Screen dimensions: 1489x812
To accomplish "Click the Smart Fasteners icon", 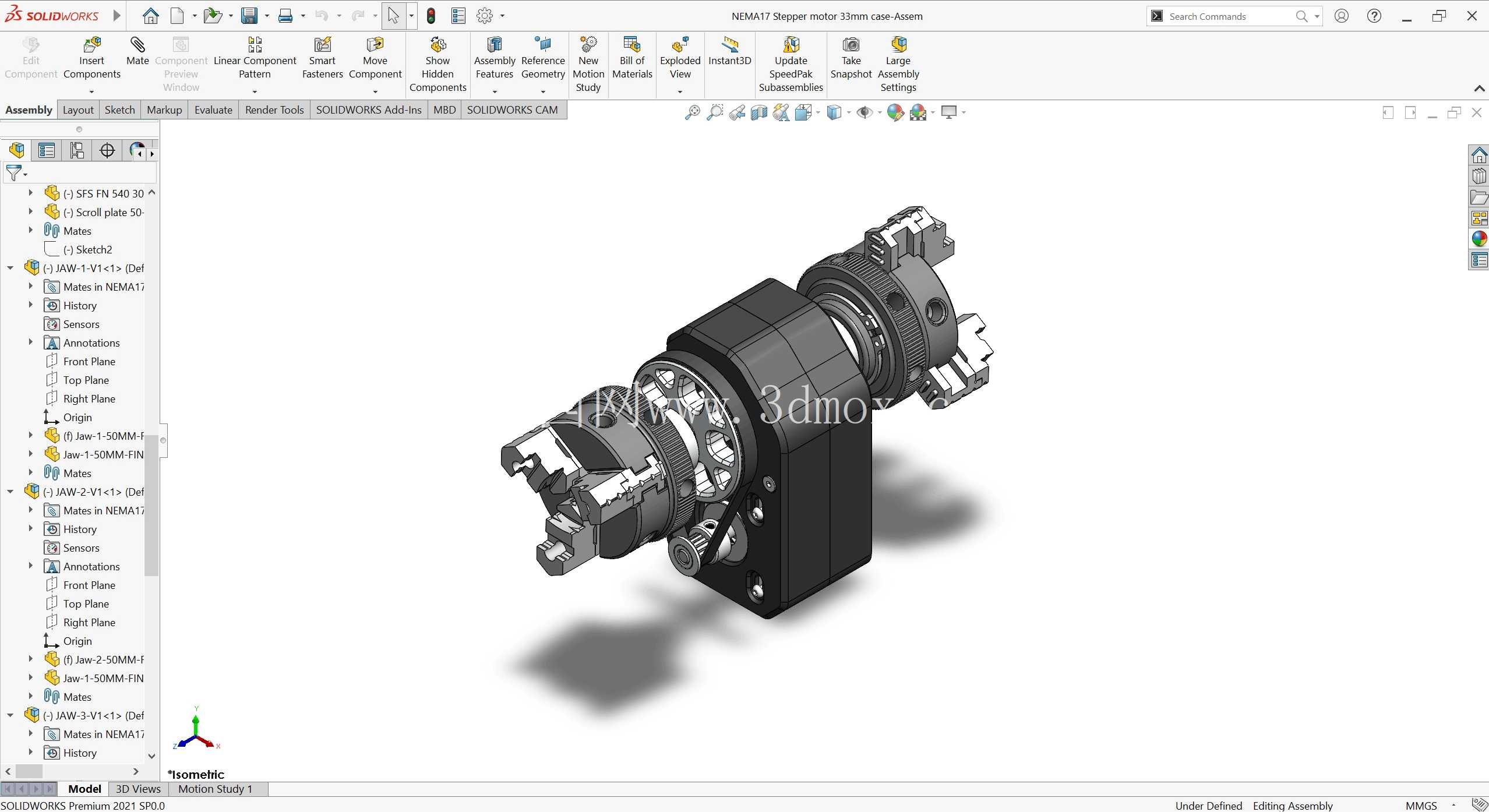I will [322, 45].
